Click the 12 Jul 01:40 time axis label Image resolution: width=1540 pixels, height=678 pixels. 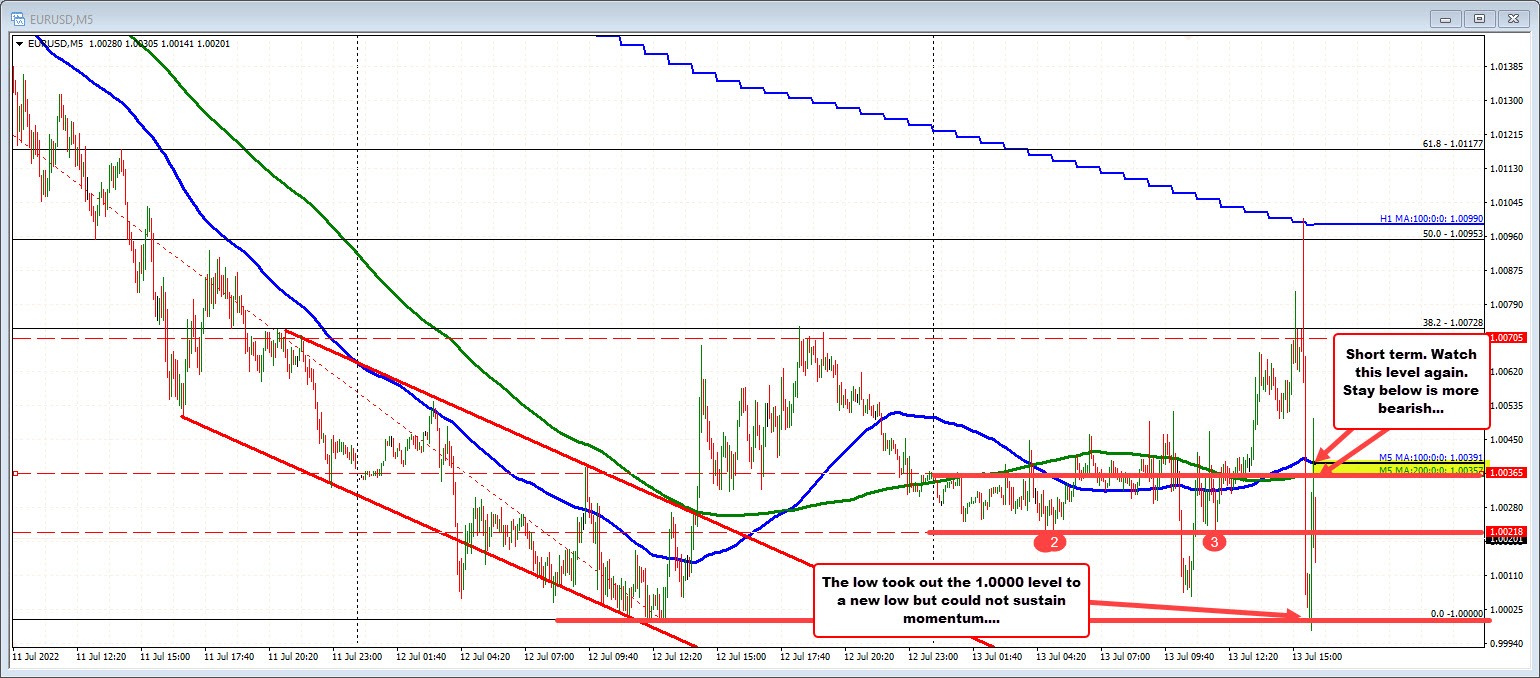click(x=421, y=657)
